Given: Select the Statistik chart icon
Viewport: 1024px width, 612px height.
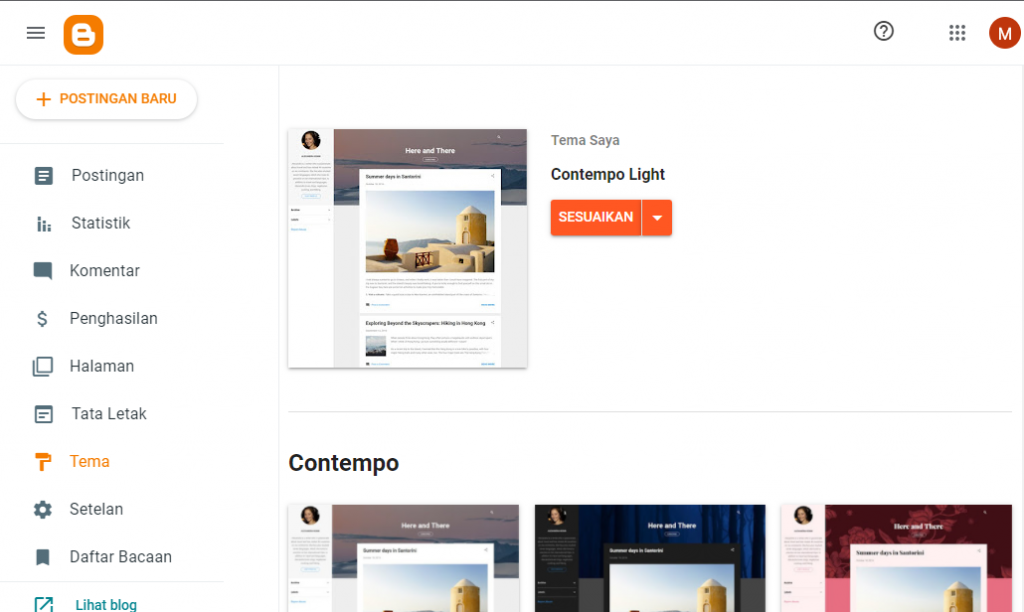Looking at the screenshot, I should (42, 223).
